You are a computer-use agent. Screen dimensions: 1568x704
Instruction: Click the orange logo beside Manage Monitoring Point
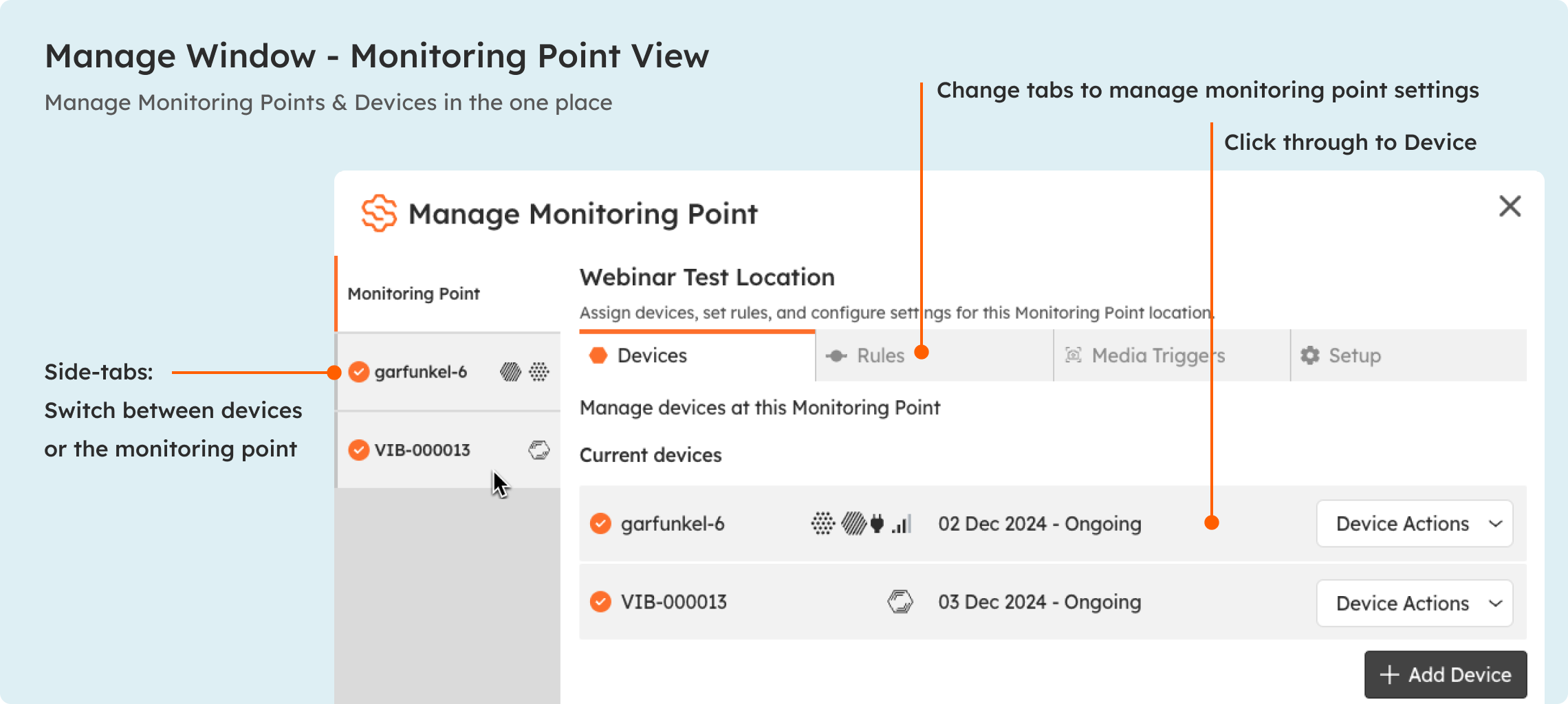379,213
